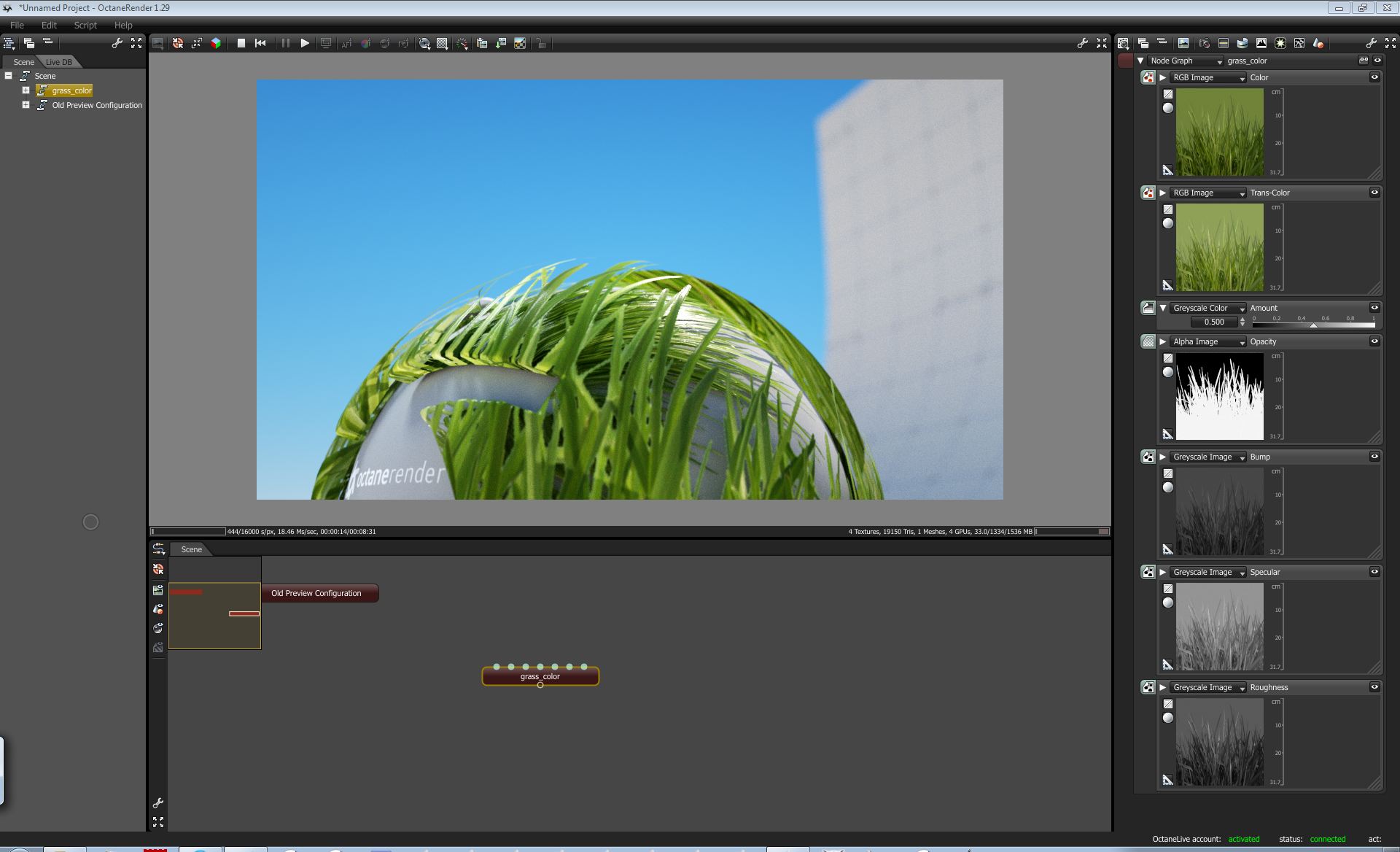Select the Old Preview Configuration node
The width and height of the screenshot is (1400, 852).
pyautogui.click(x=316, y=593)
